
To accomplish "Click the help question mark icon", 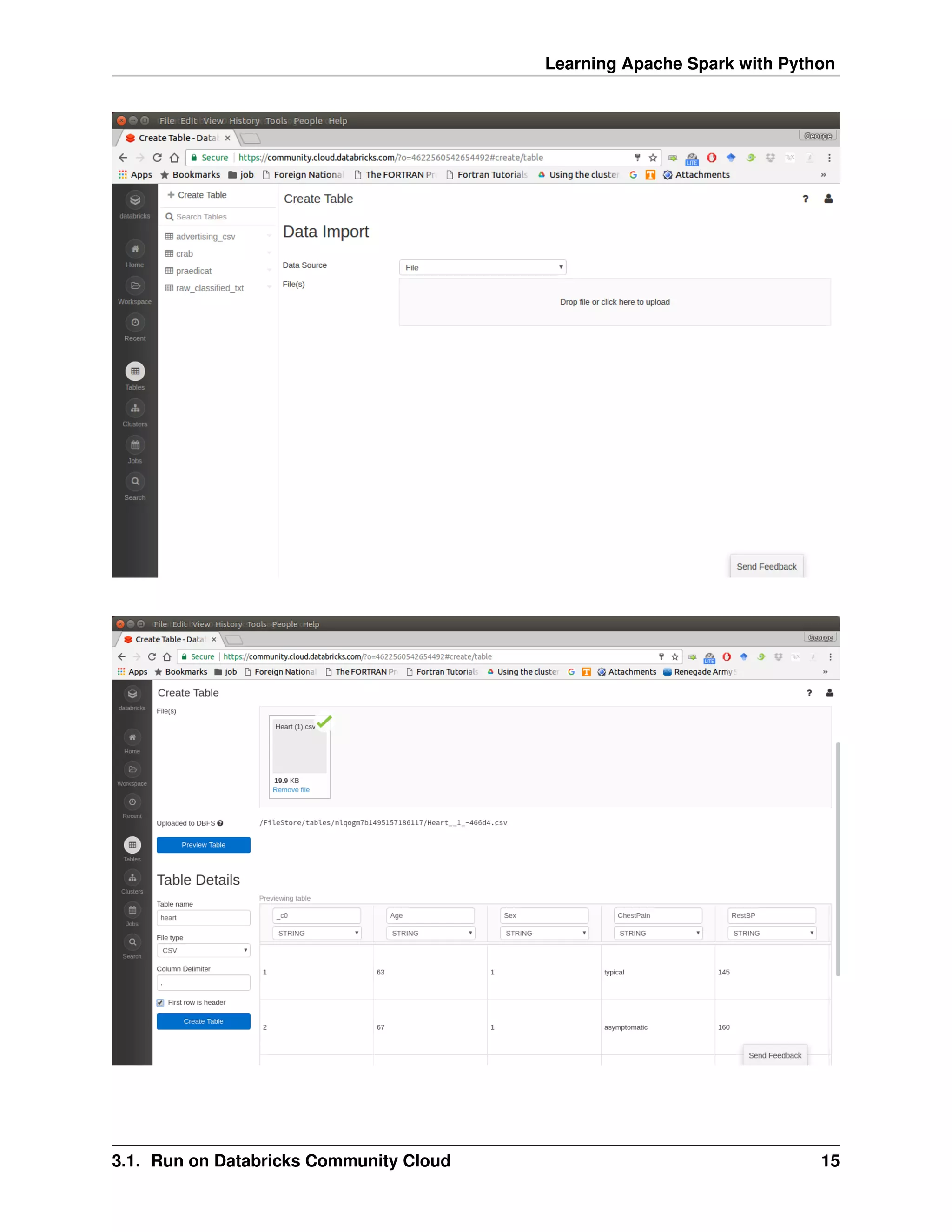I will 806,199.
